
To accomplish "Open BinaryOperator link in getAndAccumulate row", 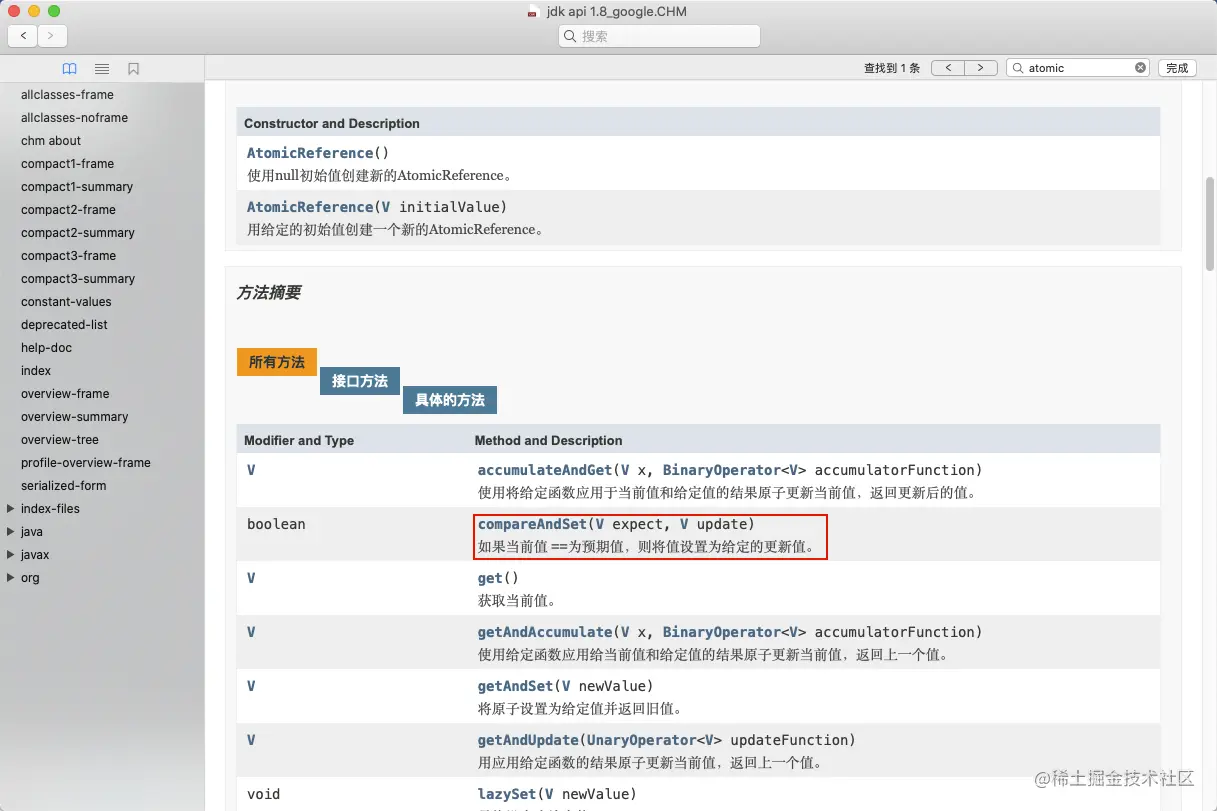I will (x=721, y=632).
